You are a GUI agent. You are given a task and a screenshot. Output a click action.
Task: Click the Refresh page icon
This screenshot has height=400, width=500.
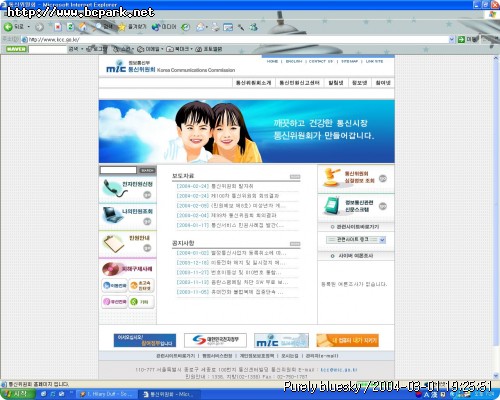tap(70, 27)
